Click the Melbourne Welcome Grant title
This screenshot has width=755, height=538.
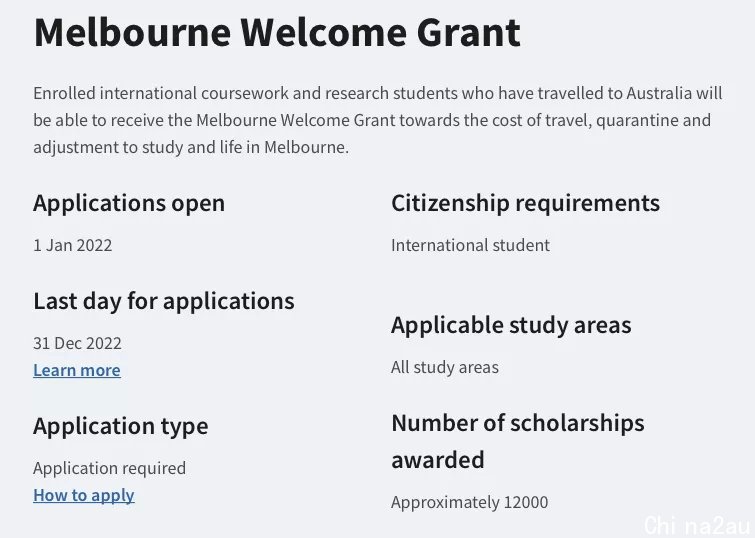277,32
